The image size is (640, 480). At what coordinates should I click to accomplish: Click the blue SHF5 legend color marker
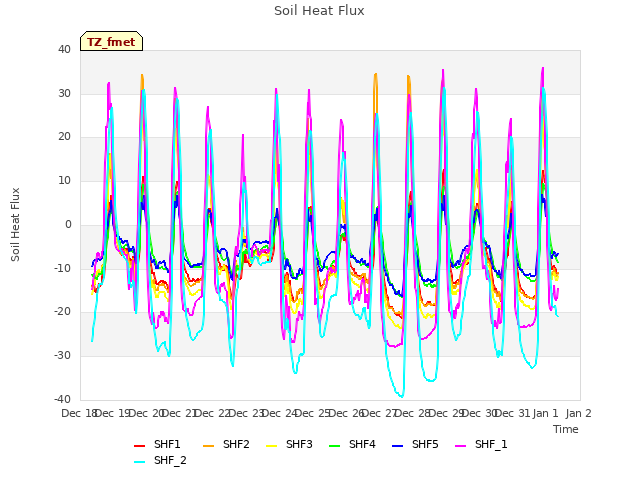[398, 446]
